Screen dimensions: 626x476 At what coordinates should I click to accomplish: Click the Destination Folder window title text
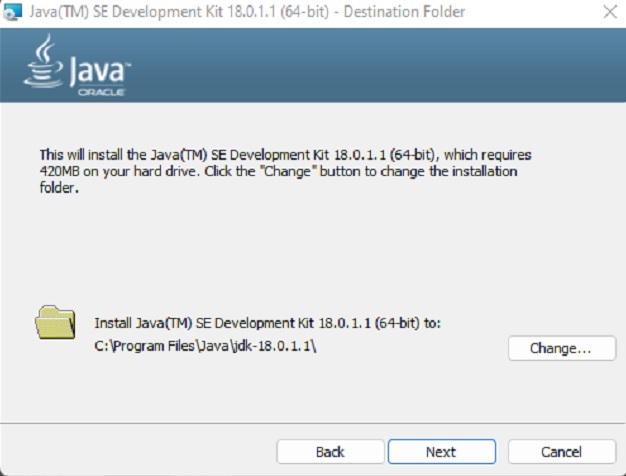(247, 12)
